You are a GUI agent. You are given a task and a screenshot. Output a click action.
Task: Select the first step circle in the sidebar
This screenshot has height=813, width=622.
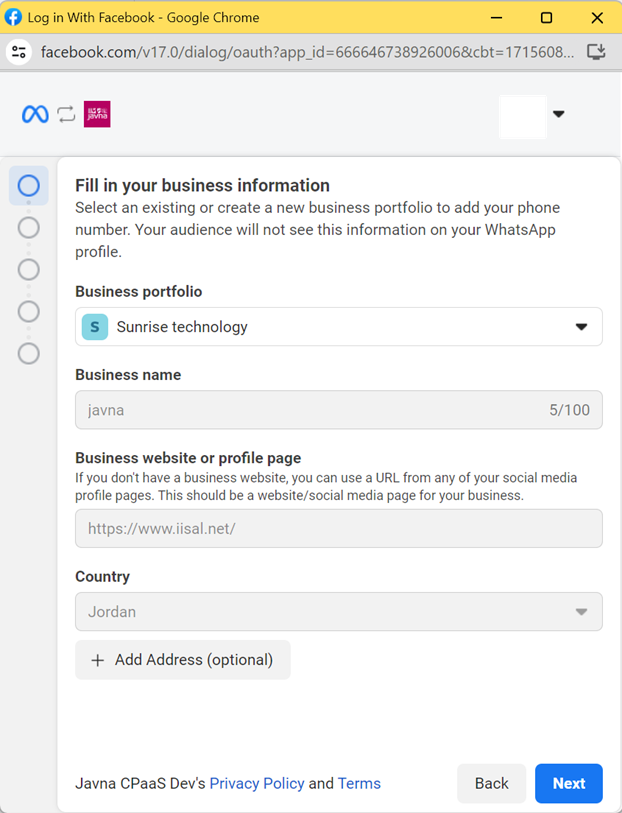[28, 185]
